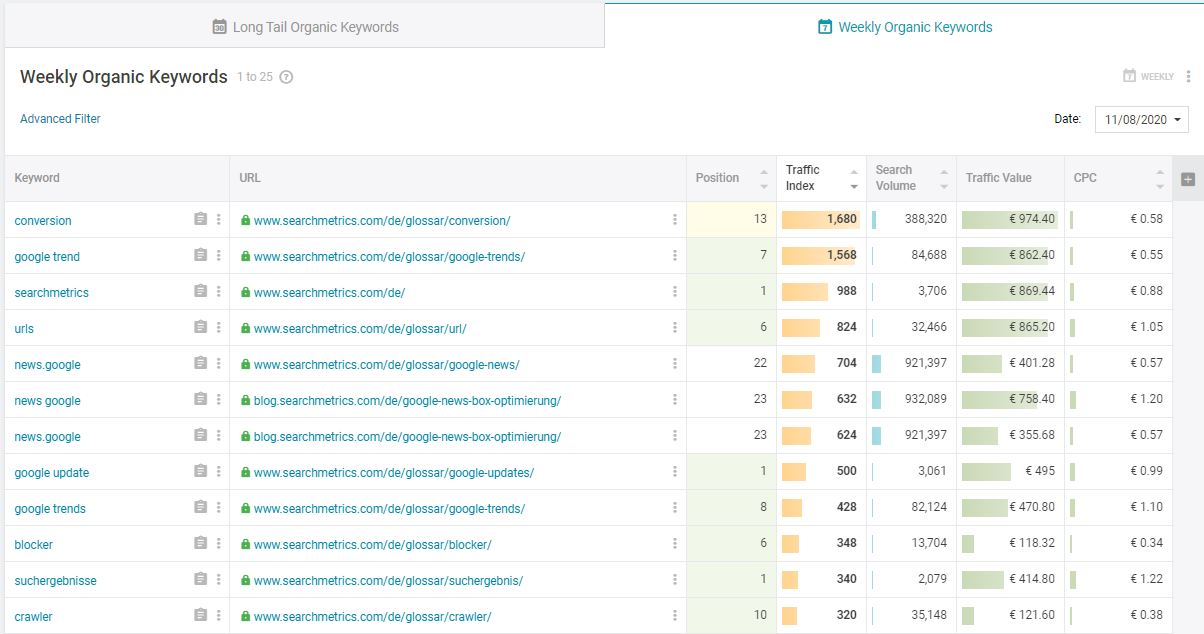Screen dimensions: 1204x634
Task: Add a column with the plus icon
Action: point(1188,179)
